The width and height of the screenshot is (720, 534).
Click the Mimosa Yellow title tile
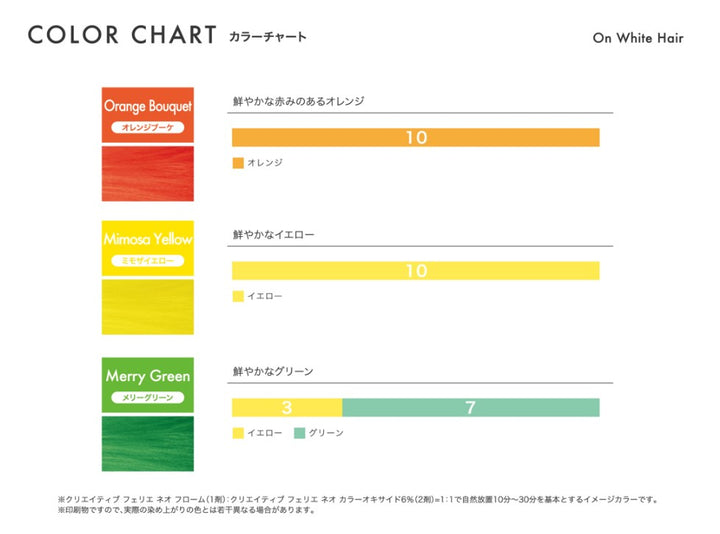click(147, 240)
